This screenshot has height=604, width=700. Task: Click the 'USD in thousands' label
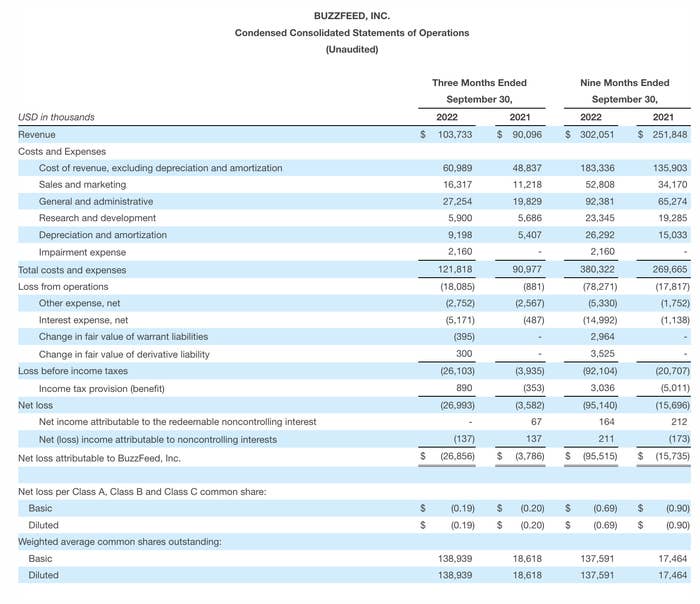coord(56,117)
